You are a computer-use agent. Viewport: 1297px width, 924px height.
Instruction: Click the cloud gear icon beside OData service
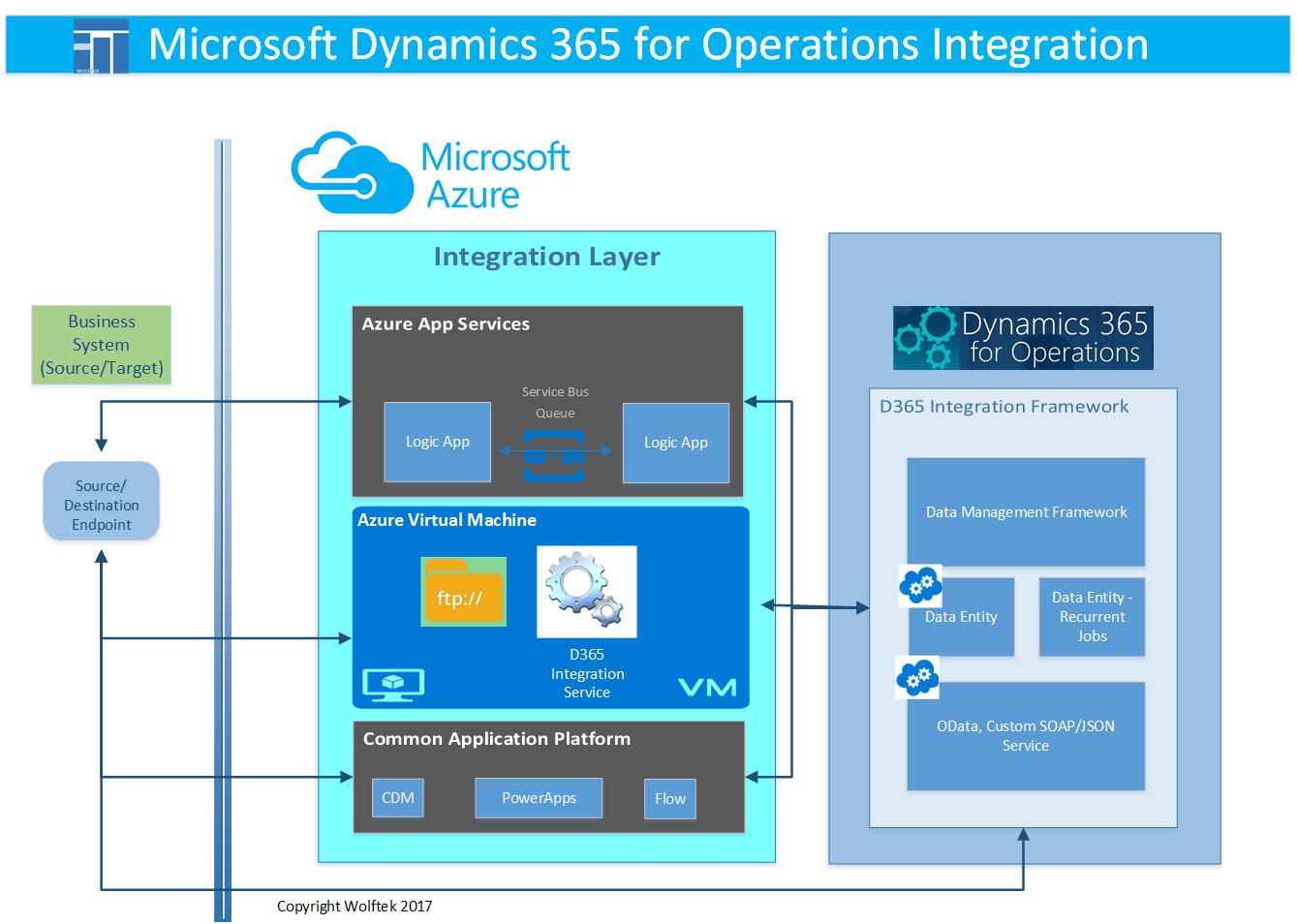(918, 677)
